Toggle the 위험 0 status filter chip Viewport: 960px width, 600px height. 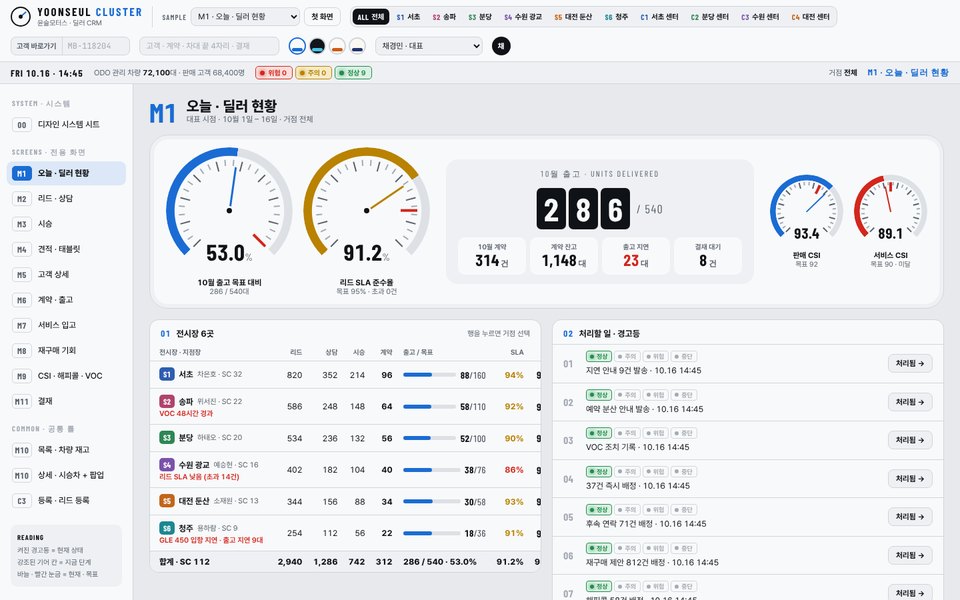tap(273, 73)
